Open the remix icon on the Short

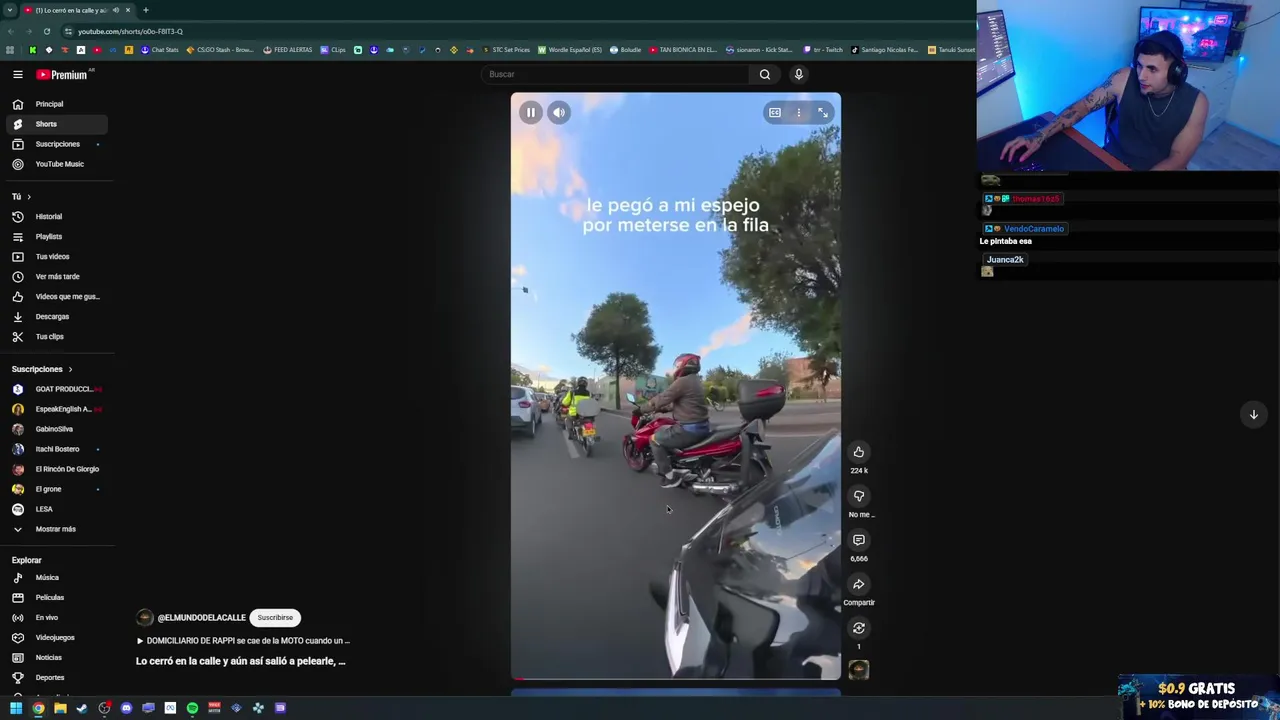coord(858,628)
